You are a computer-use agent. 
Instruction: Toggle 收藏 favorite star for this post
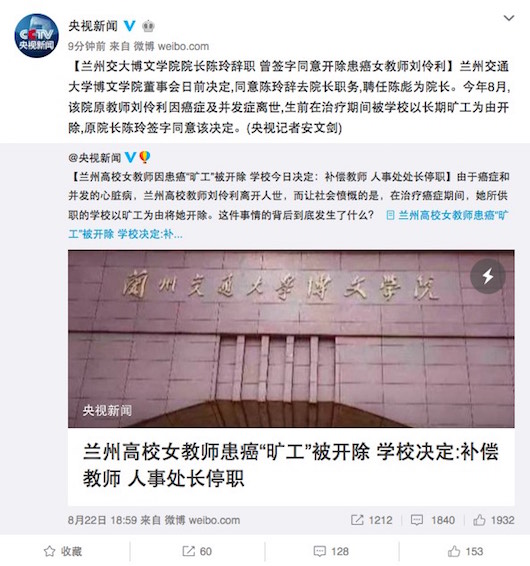[63, 551]
